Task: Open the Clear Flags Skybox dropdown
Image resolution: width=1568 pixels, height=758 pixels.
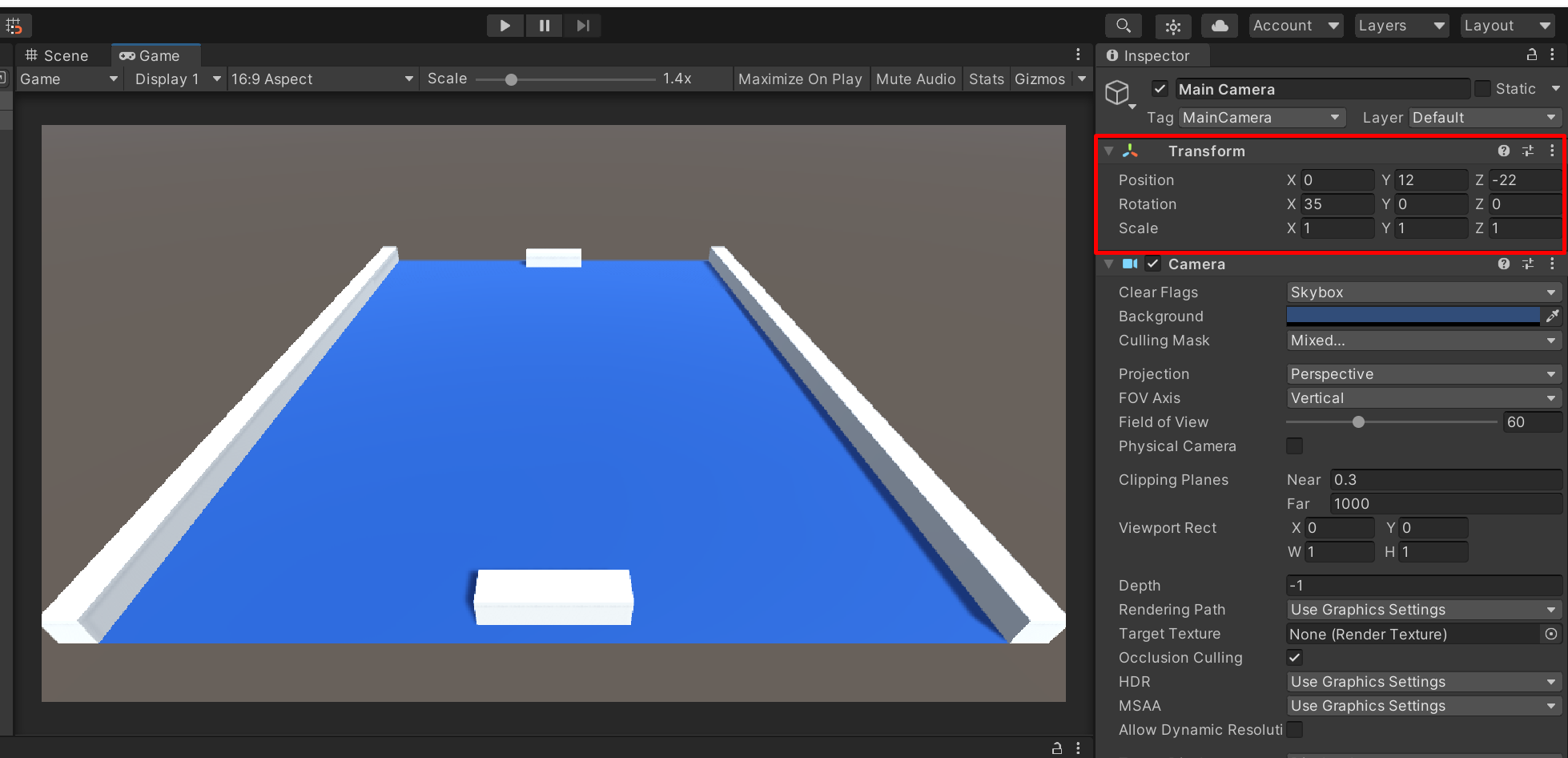Action: pos(1424,292)
